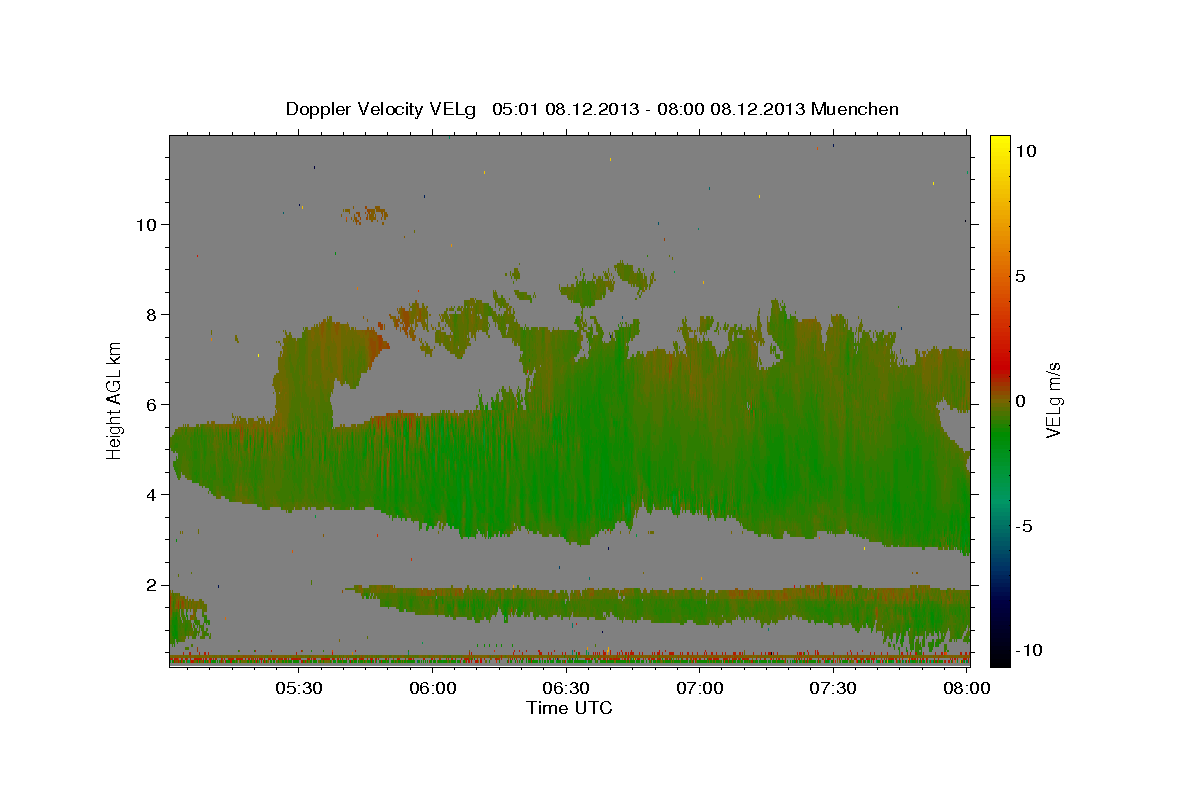Click the 05:30 time tick label
1200x800 pixels.
click(299, 689)
